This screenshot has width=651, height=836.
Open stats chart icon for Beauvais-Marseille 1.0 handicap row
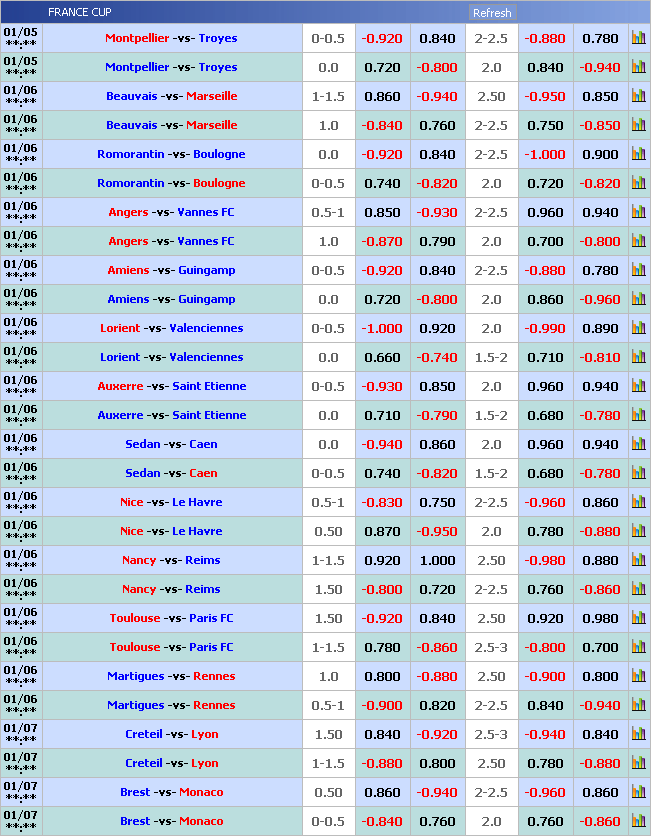coord(638,125)
